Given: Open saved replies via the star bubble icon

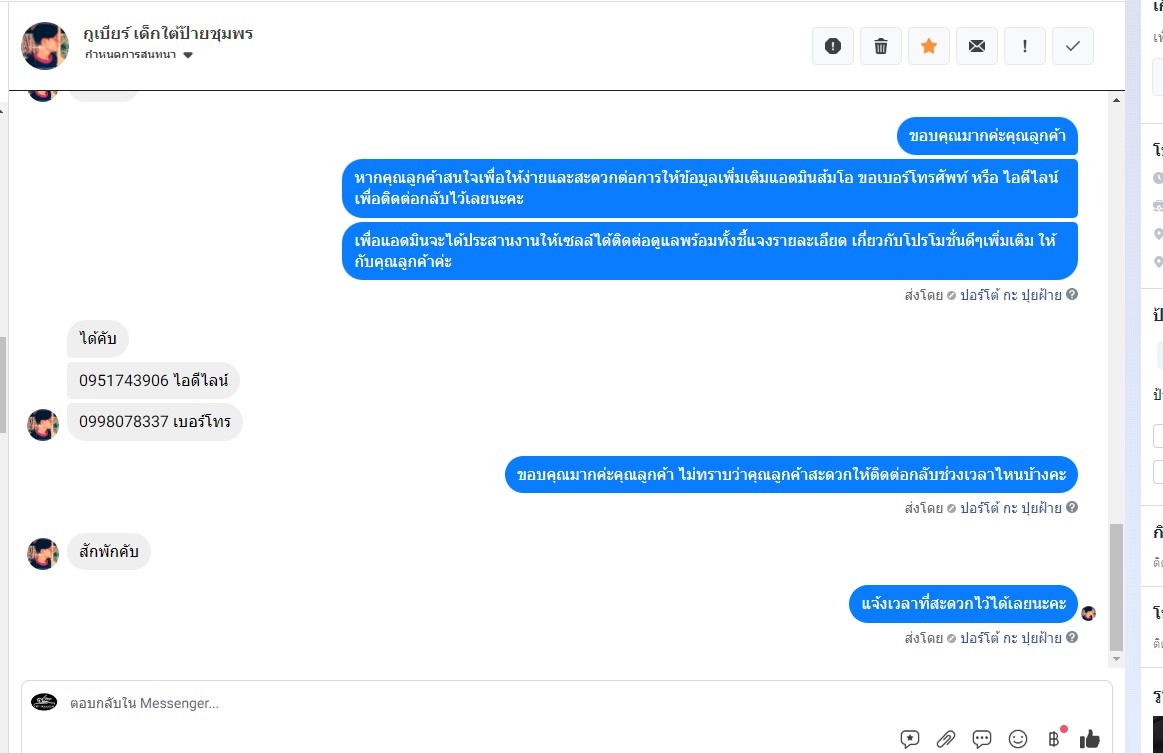Looking at the screenshot, I should [x=909, y=739].
